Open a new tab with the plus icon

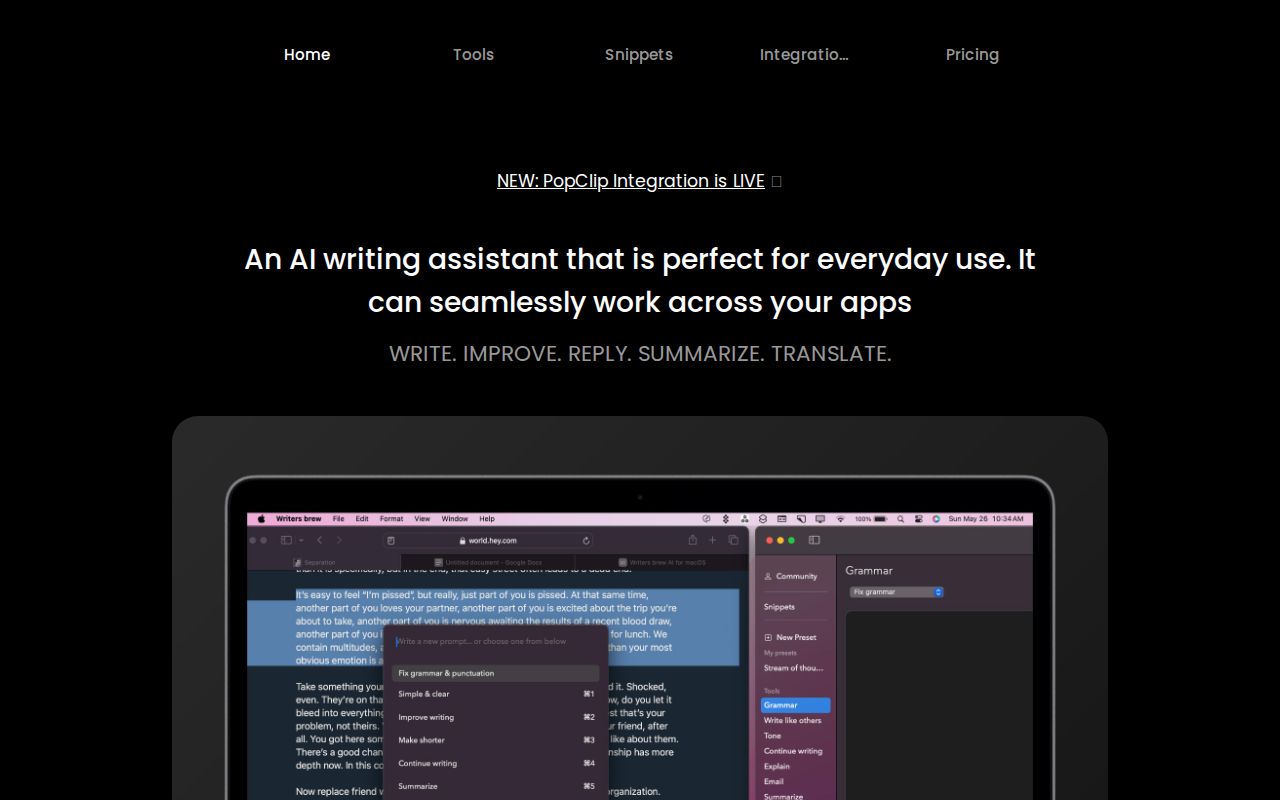pyautogui.click(x=712, y=540)
